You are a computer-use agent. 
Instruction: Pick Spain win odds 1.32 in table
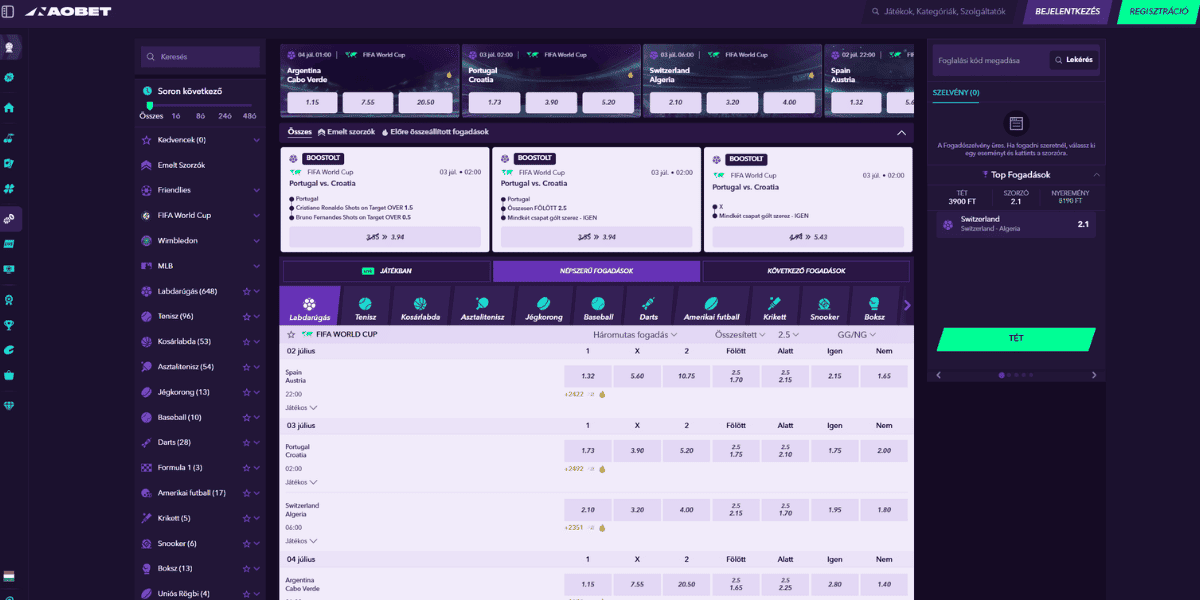[588, 376]
